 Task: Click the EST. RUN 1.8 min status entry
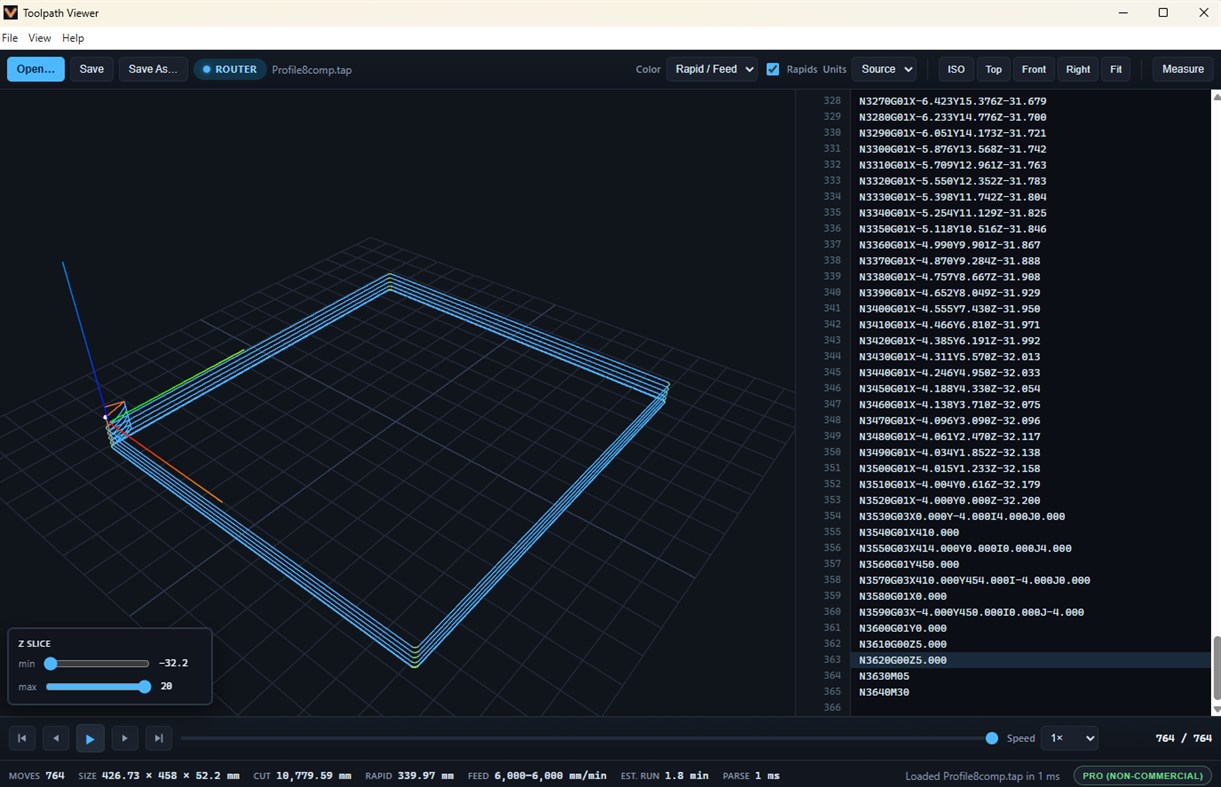664,775
